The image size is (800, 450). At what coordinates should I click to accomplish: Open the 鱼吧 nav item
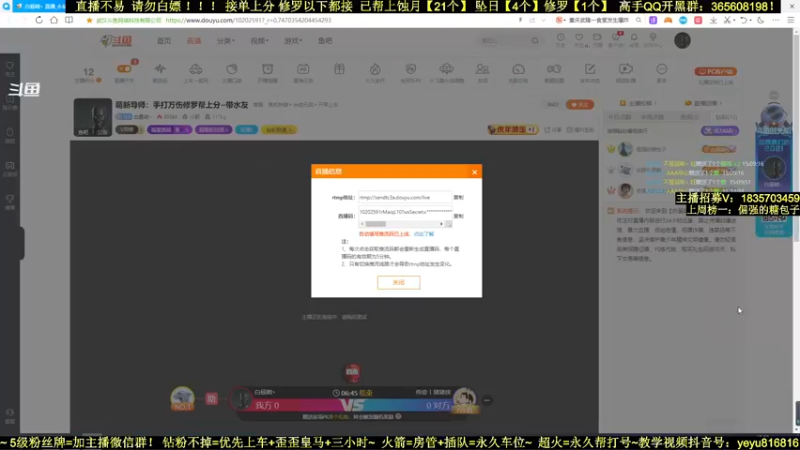point(325,41)
